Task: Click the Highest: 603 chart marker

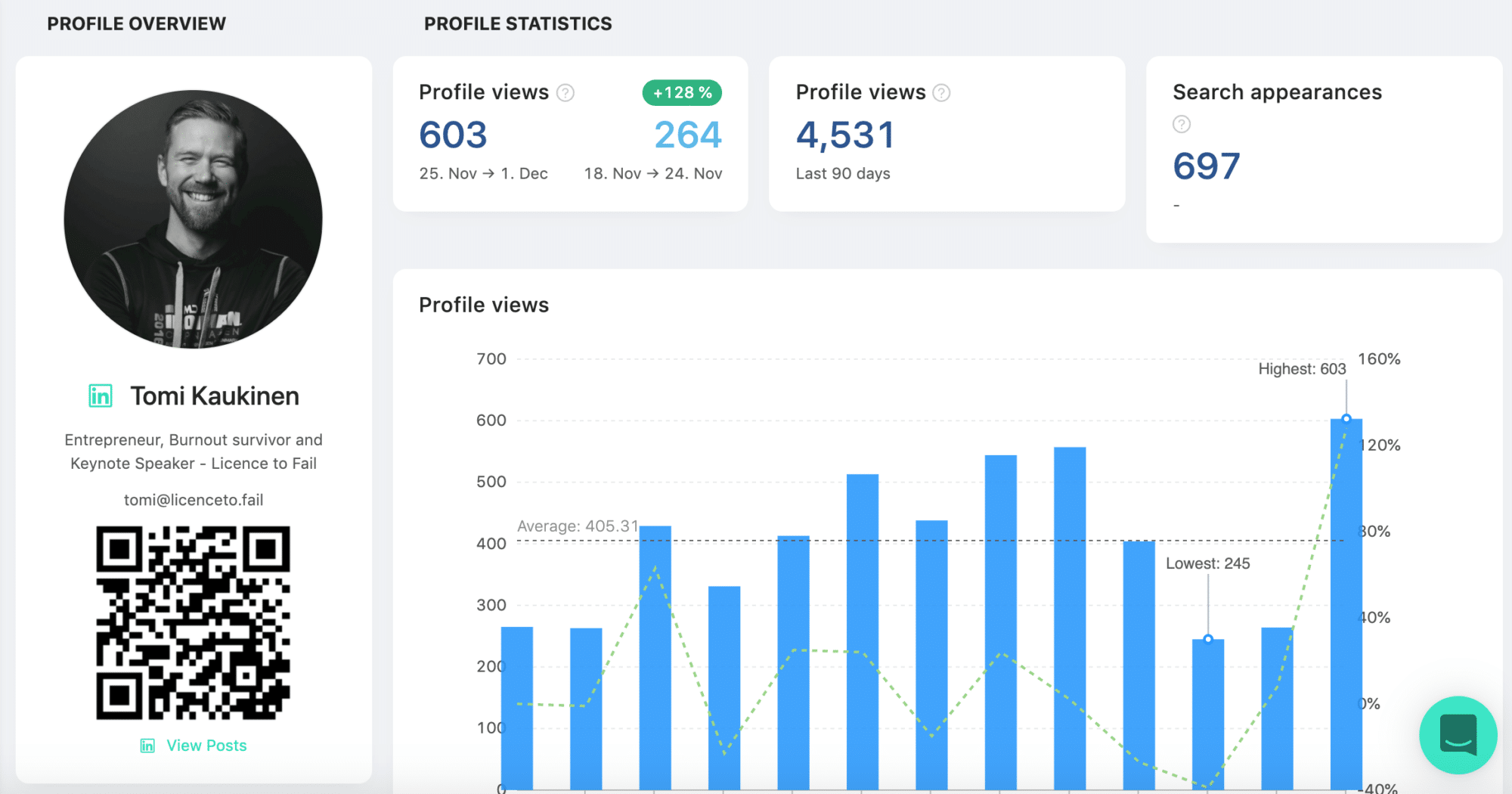Action: (x=1346, y=418)
